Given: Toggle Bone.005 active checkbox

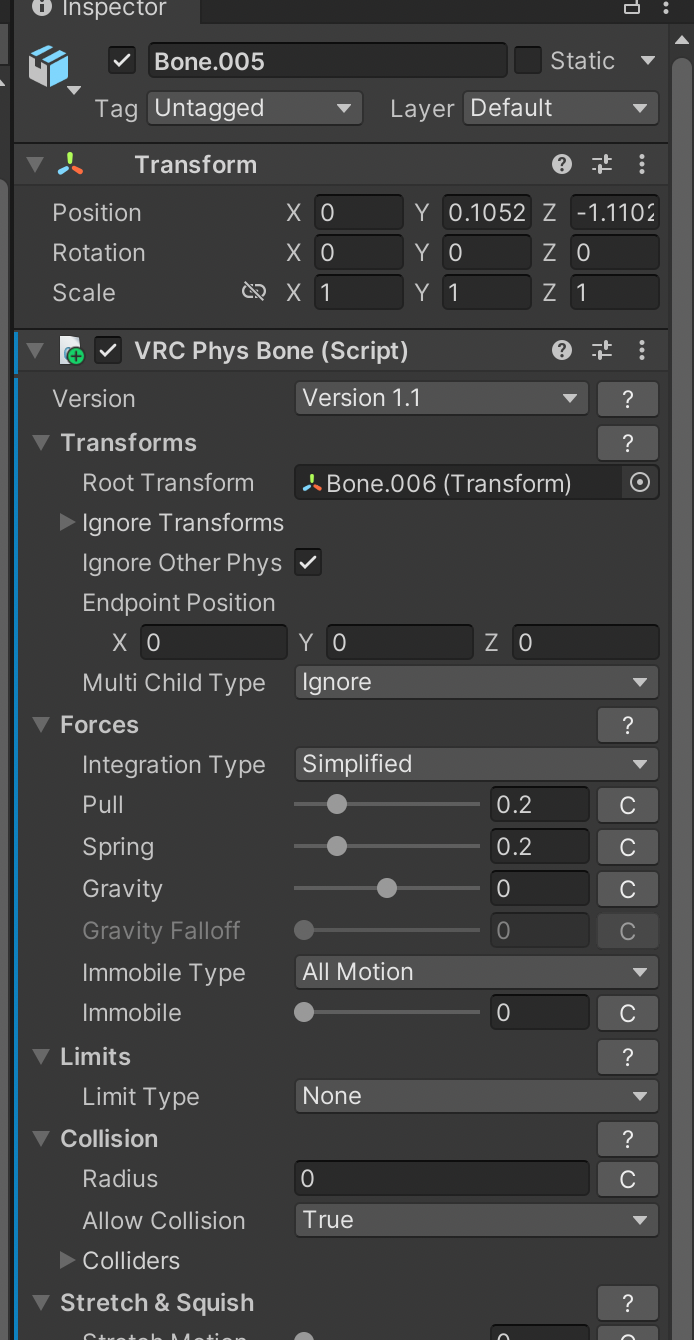Looking at the screenshot, I should click(x=122, y=61).
